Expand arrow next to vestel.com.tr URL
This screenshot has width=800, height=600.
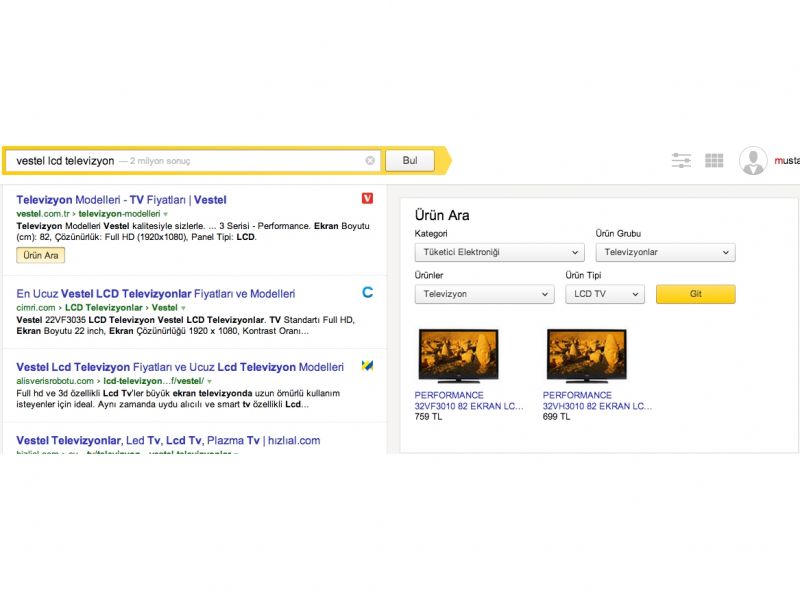(165, 214)
